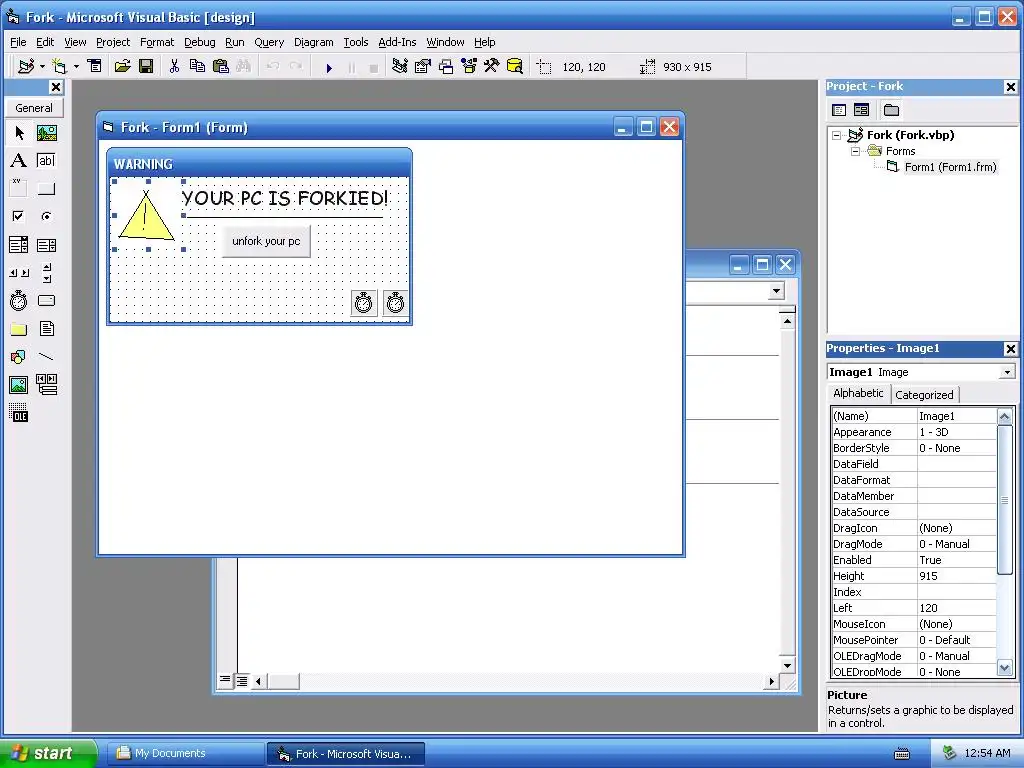The image size is (1024, 768).
Task: Click the Paste clipboard icon
Action: click(x=221, y=67)
